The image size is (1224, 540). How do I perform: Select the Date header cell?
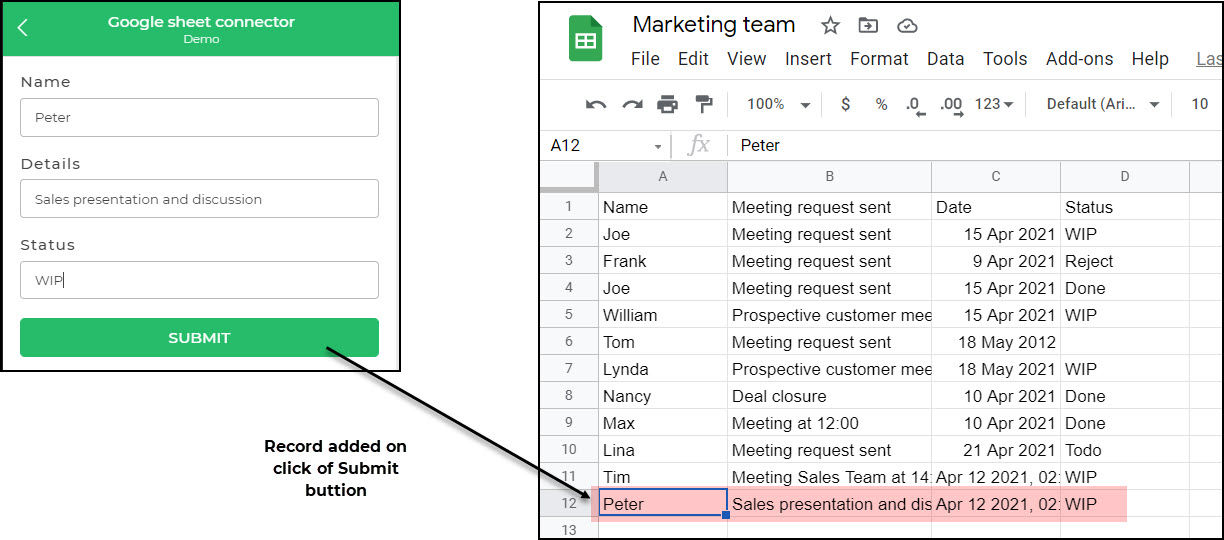[x=996, y=207]
